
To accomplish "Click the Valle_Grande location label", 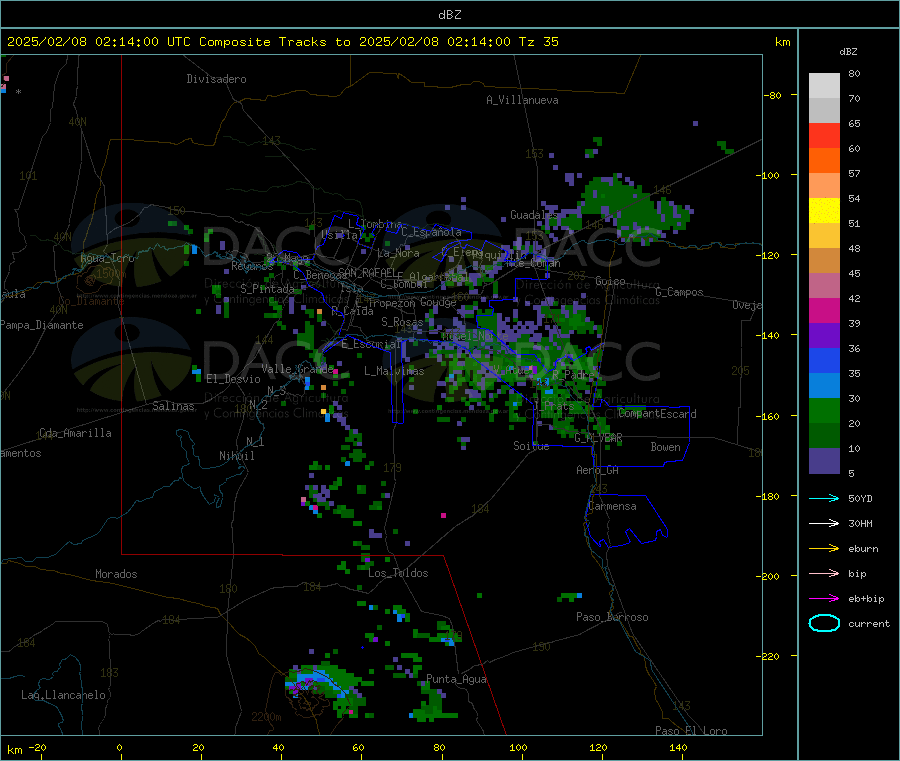I will (297, 368).
